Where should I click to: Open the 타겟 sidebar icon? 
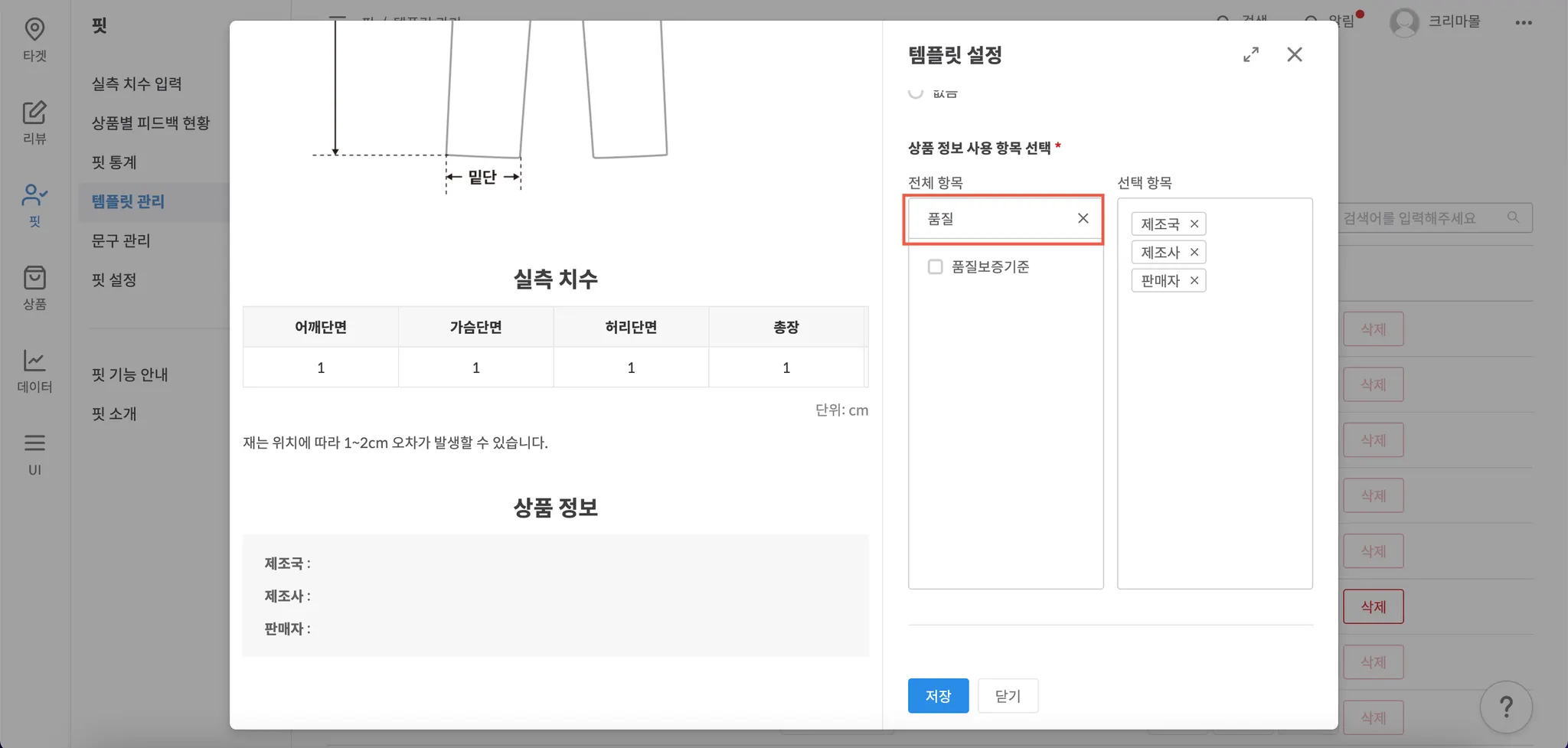coord(34,38)
